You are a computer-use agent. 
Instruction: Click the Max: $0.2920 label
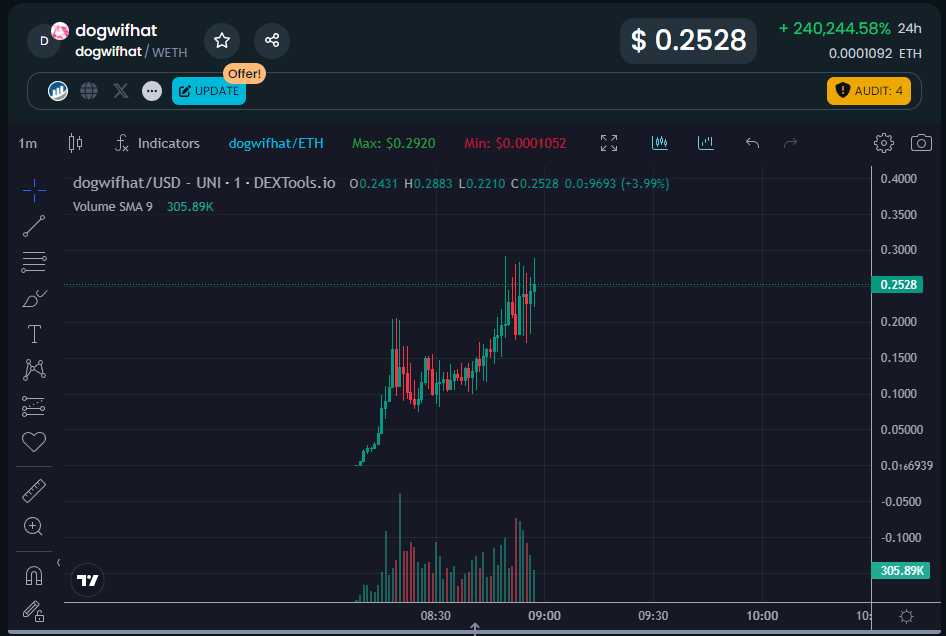pos(393,143)
